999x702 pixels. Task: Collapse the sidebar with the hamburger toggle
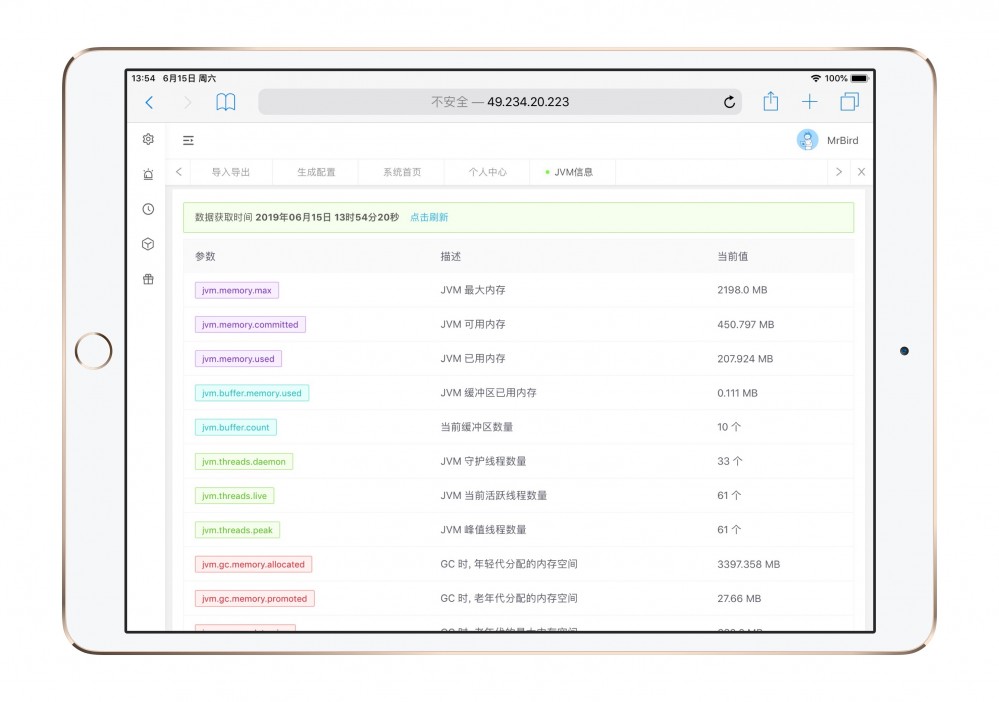coord(187,140)
